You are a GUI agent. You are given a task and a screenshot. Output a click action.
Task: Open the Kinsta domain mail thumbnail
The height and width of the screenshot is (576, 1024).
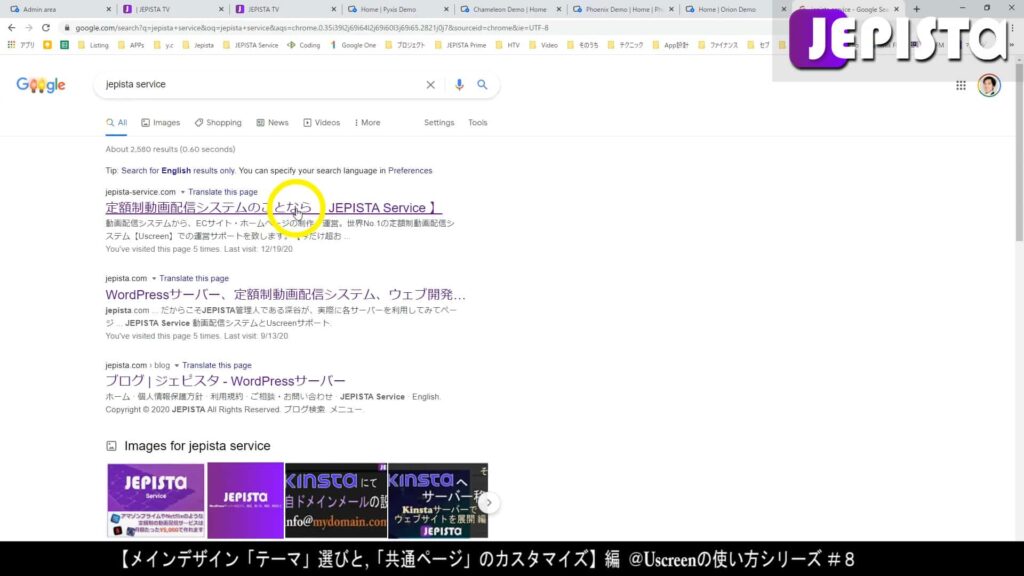pos(336,500)
